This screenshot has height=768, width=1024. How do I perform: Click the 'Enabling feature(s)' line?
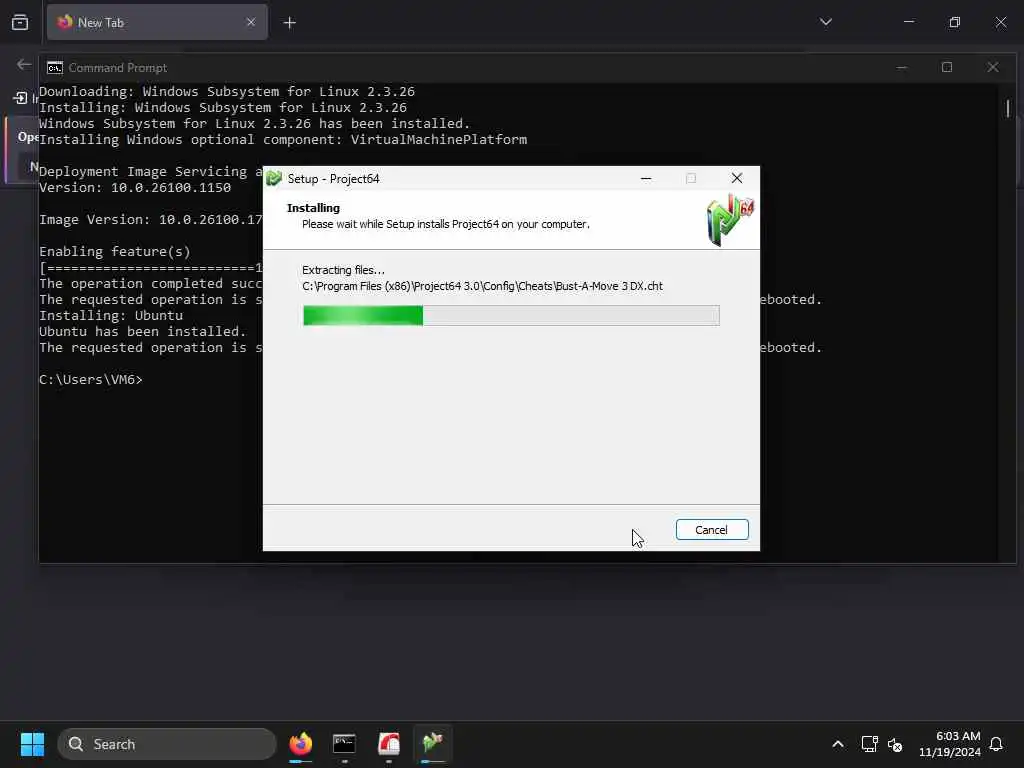coord(115,251)
